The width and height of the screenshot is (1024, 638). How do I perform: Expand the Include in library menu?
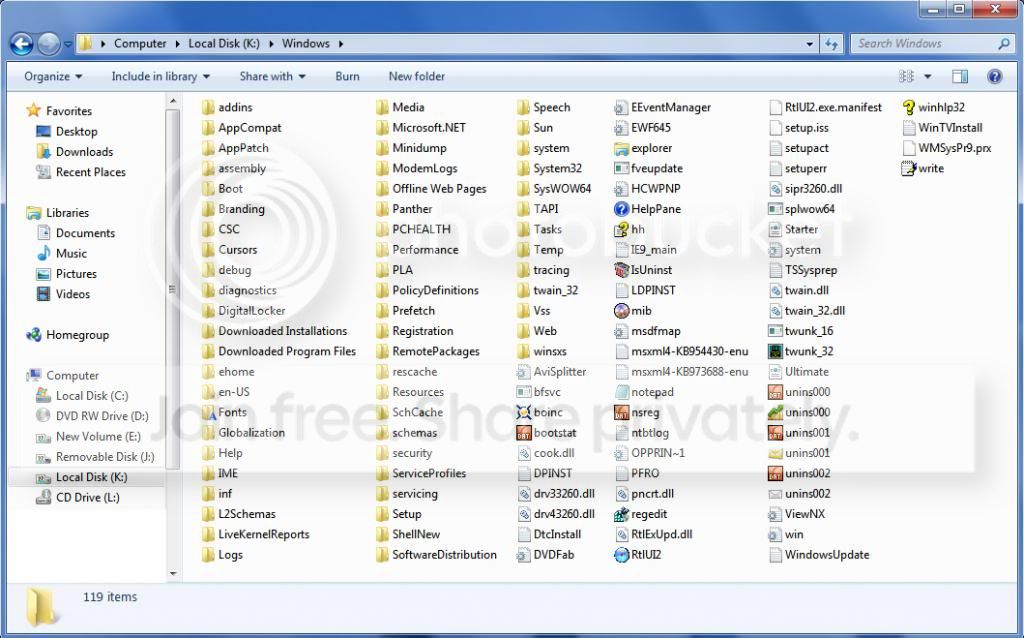[161, 76]
